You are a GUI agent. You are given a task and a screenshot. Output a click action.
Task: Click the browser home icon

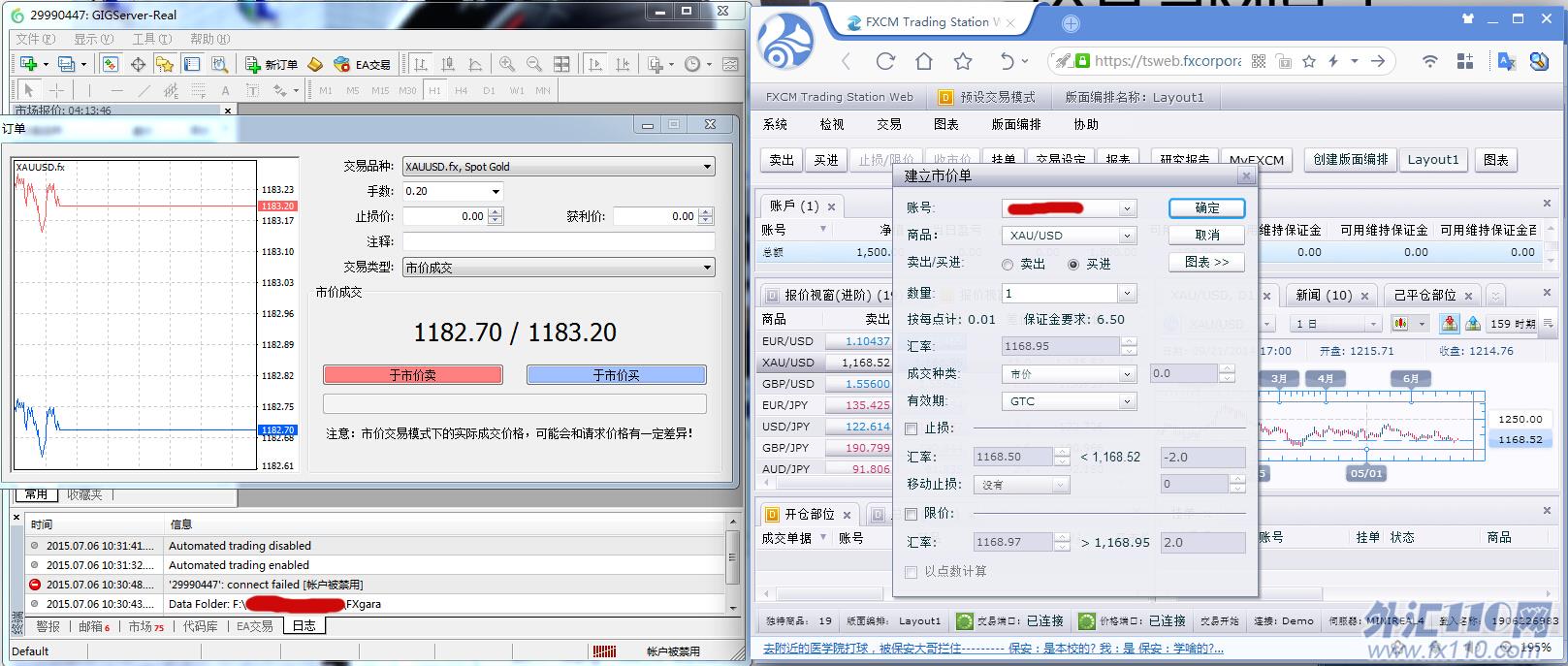[924, 61]
